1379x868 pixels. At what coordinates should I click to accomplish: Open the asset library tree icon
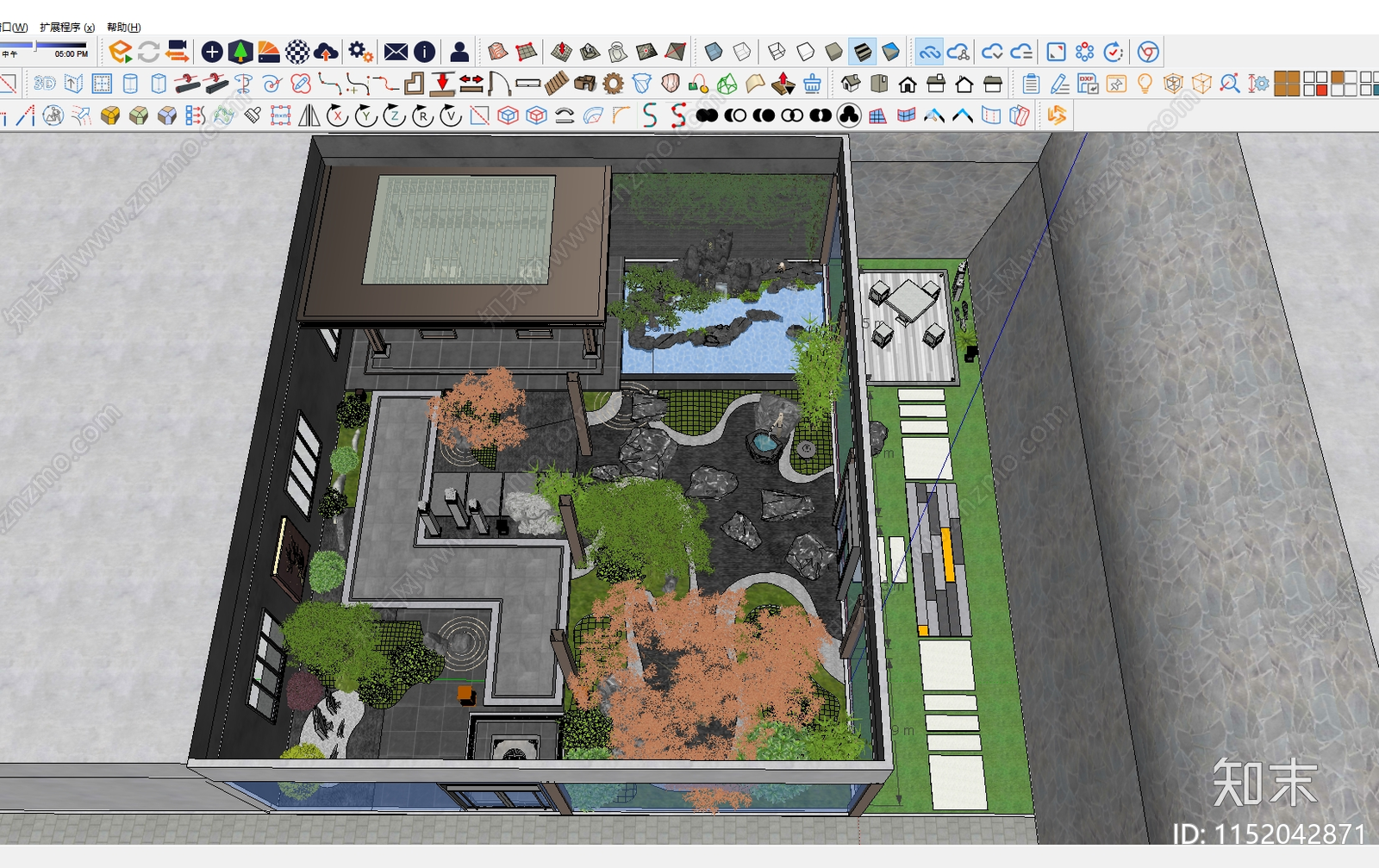(x=240, y=52)
